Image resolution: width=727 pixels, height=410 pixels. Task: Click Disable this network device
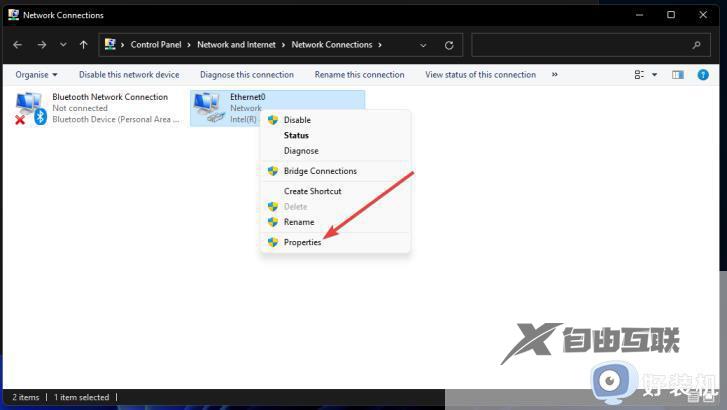click(129, 75)
